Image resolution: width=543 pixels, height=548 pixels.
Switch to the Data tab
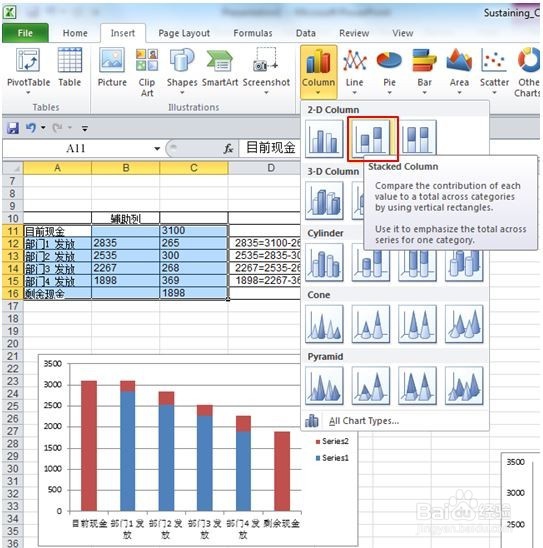(306, 33)
